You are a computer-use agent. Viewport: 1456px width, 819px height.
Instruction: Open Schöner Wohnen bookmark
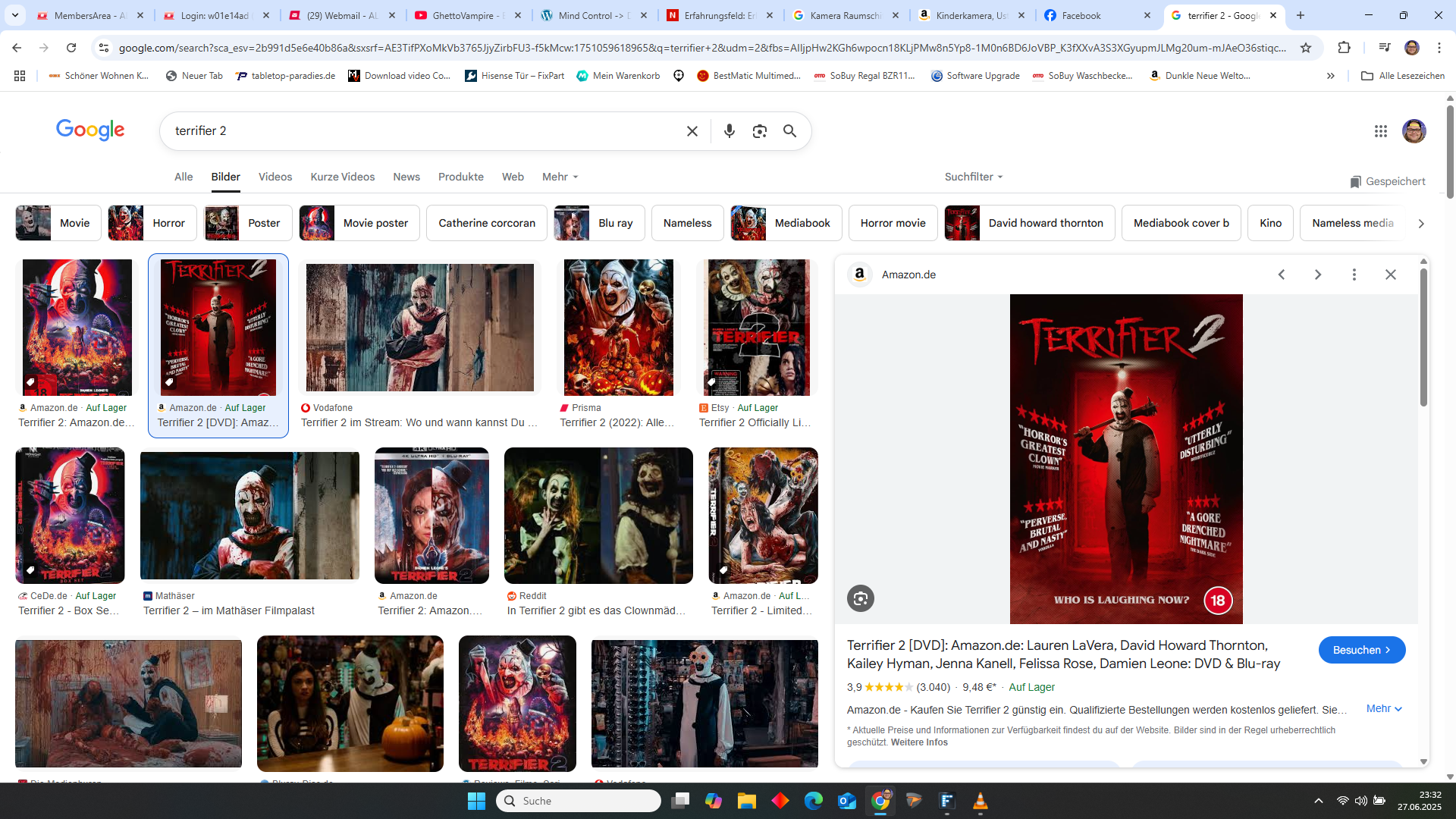pos(99,76)
